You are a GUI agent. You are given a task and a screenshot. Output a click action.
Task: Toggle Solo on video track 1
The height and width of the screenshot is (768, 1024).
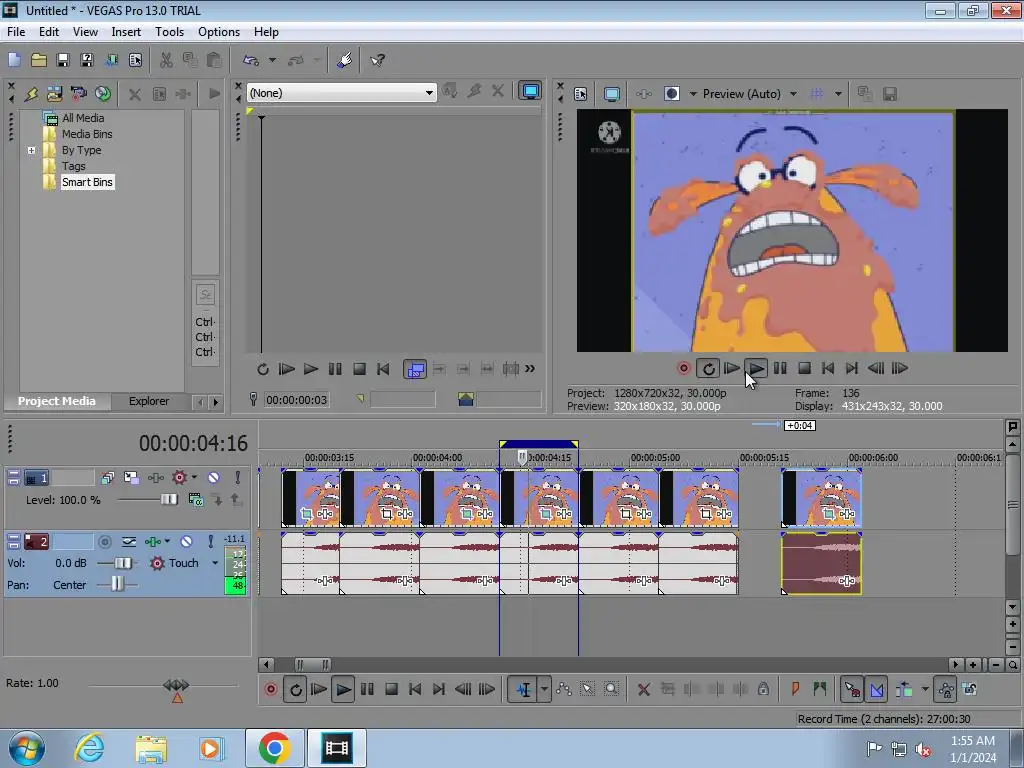click(x=238, y=478)
